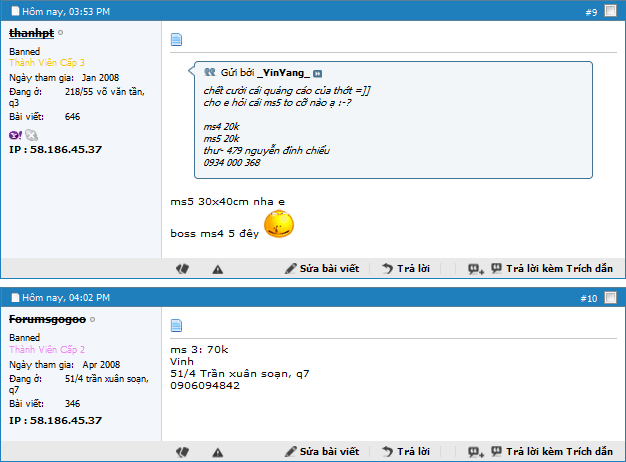Click Forumsgogoo's offline status indicator
This screenshot has height=462, width=626.
[93, 319]
